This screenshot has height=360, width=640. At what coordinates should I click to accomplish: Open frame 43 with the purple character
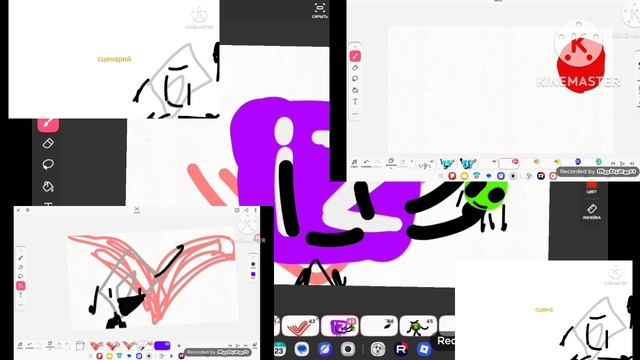[340, 327]
